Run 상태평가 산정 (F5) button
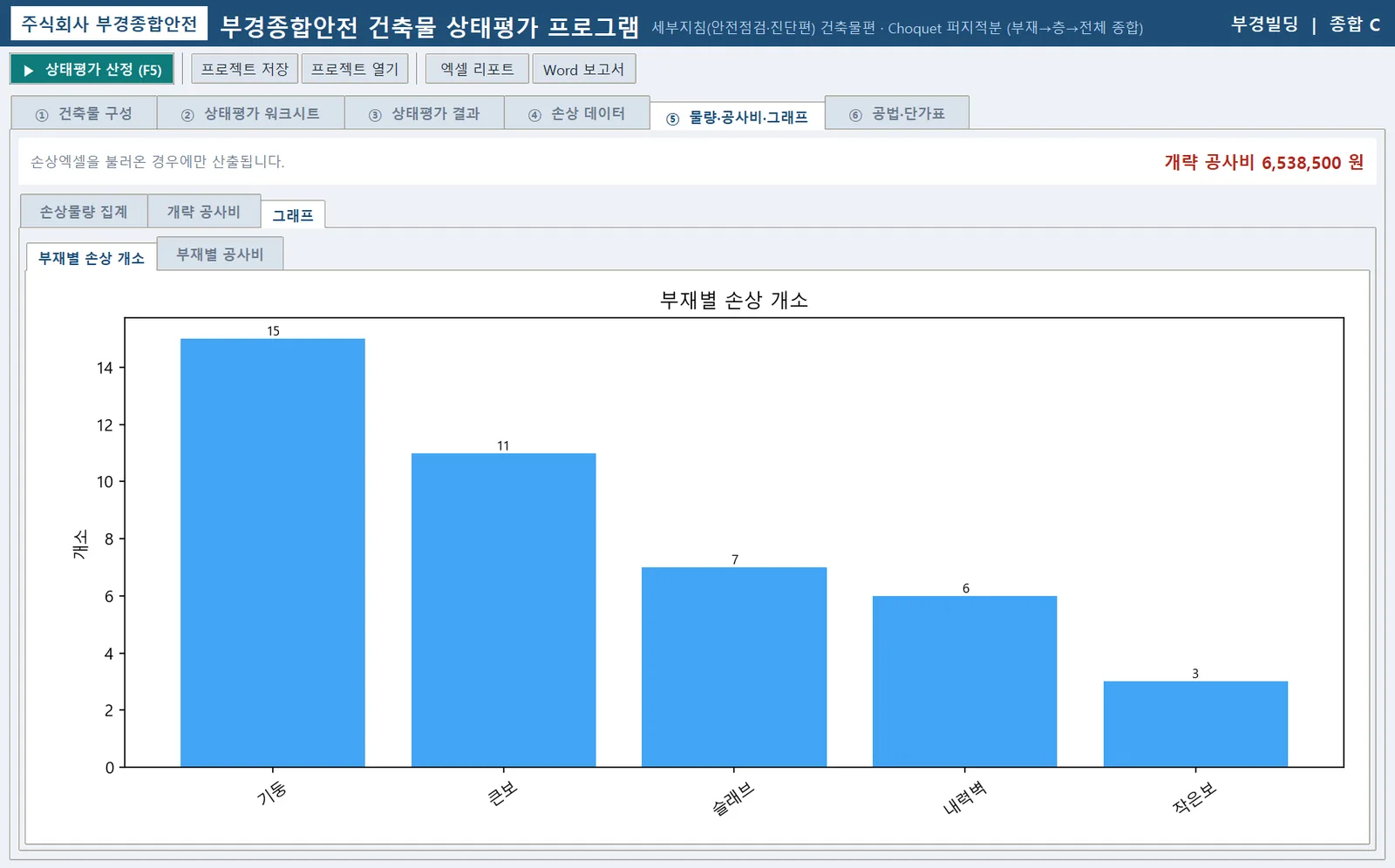The image size is (1395, 868). [92, 70]
